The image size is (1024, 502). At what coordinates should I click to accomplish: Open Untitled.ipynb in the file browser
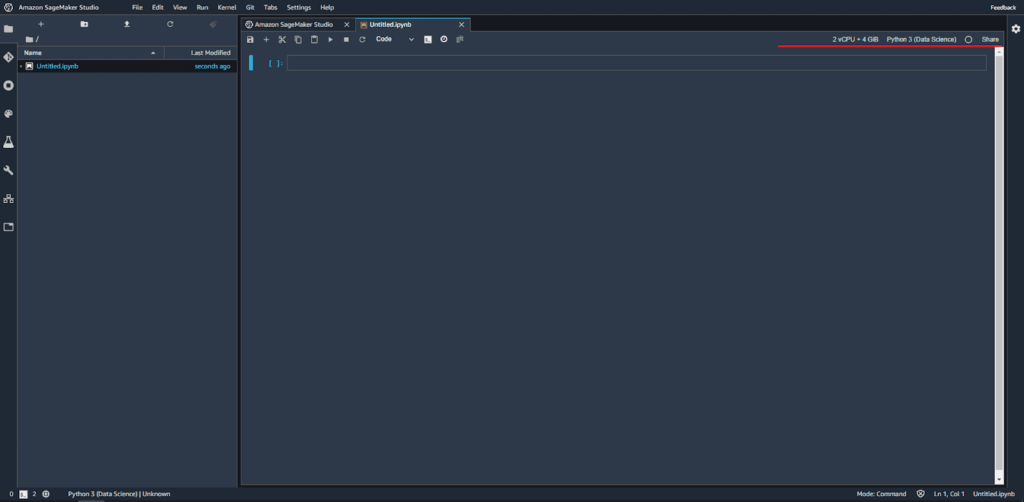point(57,67)
